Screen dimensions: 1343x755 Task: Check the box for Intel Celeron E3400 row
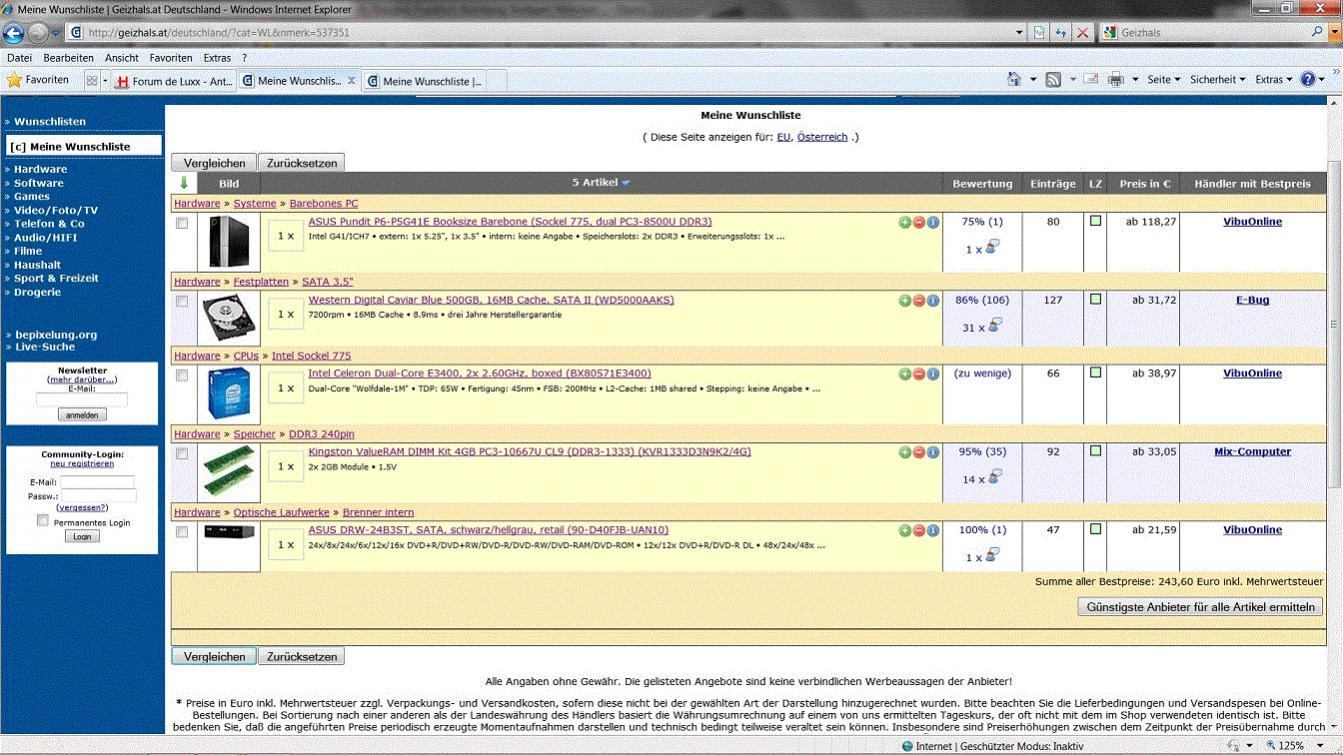(182, 376)
